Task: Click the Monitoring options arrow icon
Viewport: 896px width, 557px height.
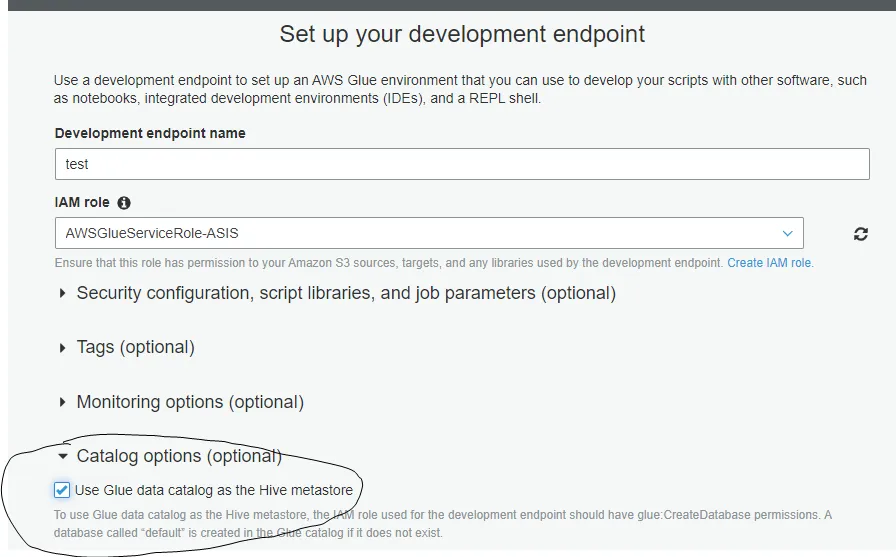Action: 63,402
